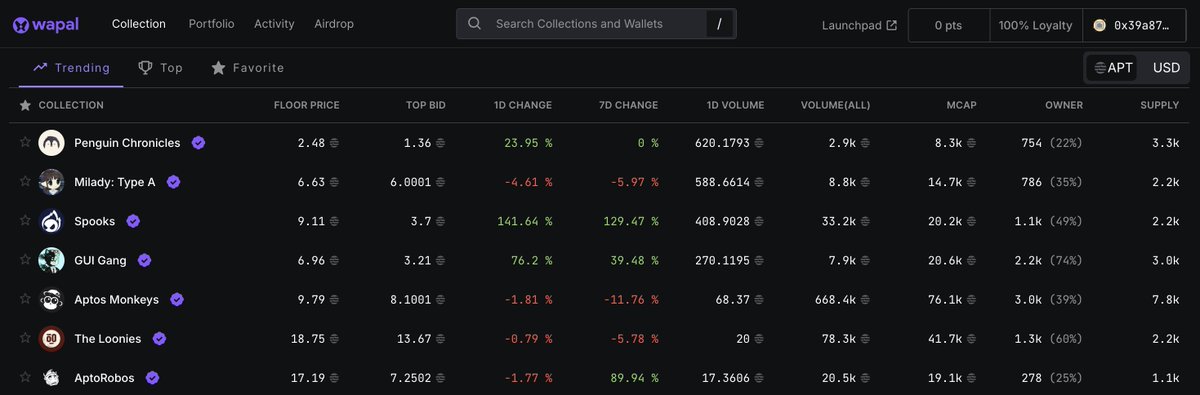Focus the Search Collections and Wallets field
1200x395 pixels.
click(596, 24)
